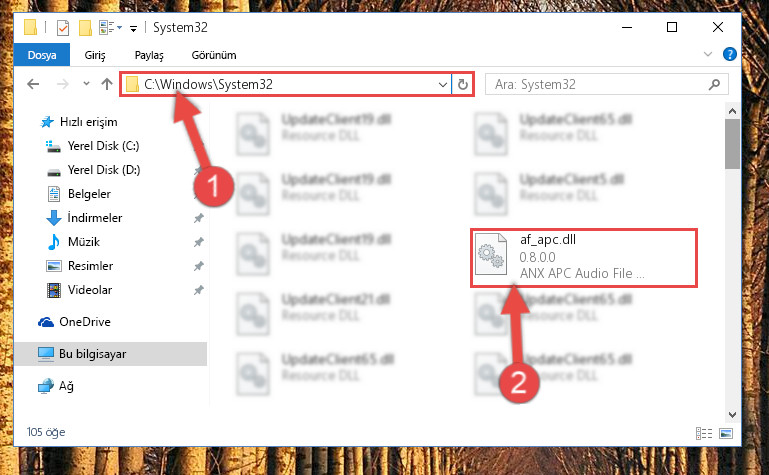The height and width of the screenshot is (475, 769).
Task: Switch to details view in status bar
Action: pos(704,433)
